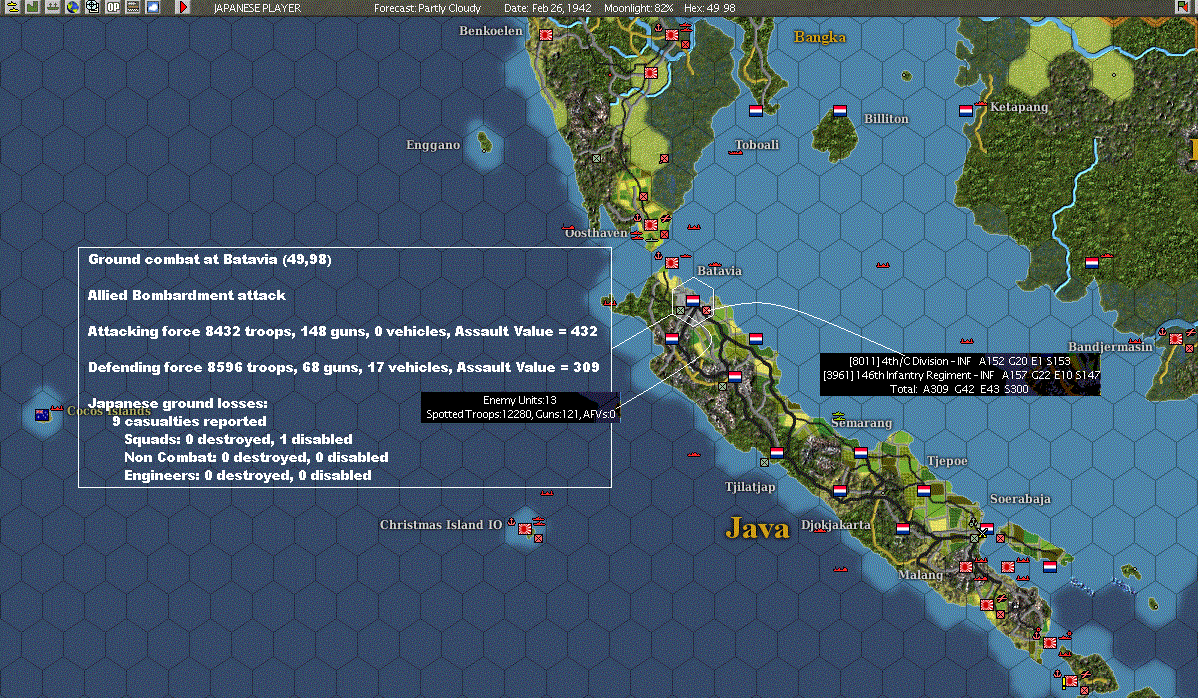The width and height of the screenshot is (1198, 698).
Task: Click the 'Christmas Island IO' map label
Action: click(441, 525)
